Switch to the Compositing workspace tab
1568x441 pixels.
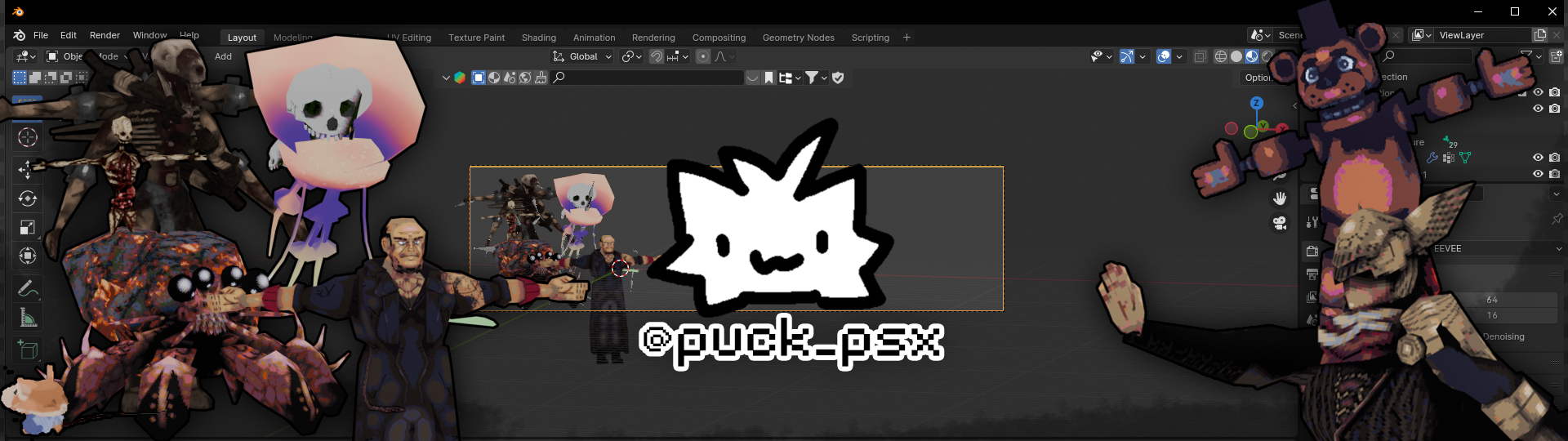(x=719, y=38)
